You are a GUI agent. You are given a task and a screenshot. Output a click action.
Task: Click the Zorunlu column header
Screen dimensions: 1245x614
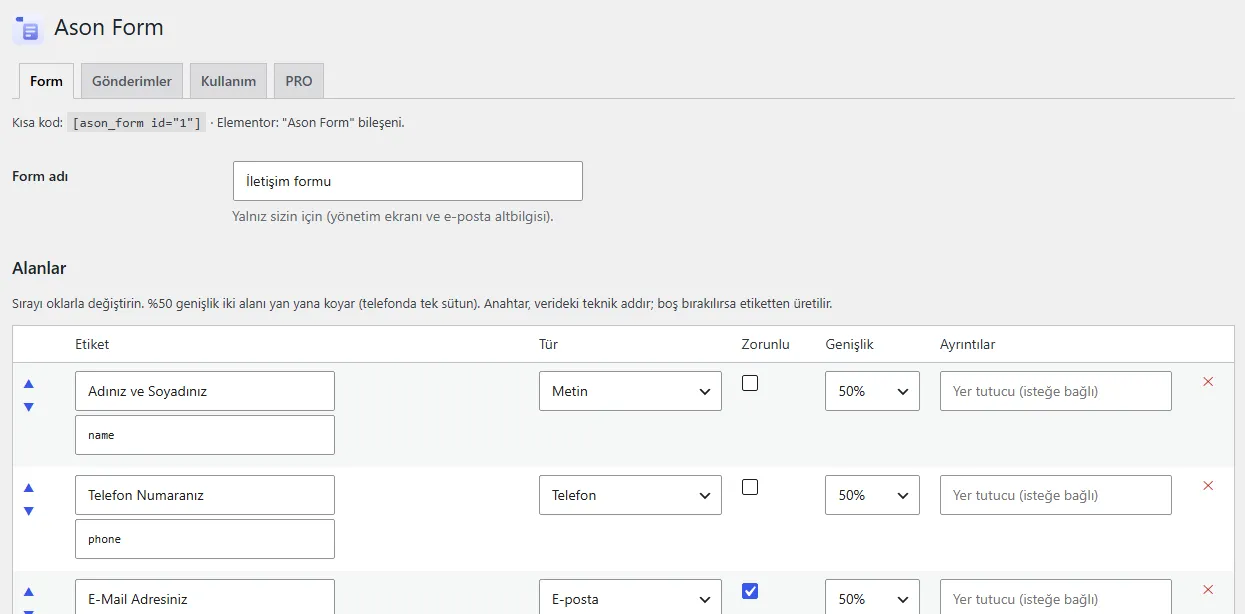point(765,344)
